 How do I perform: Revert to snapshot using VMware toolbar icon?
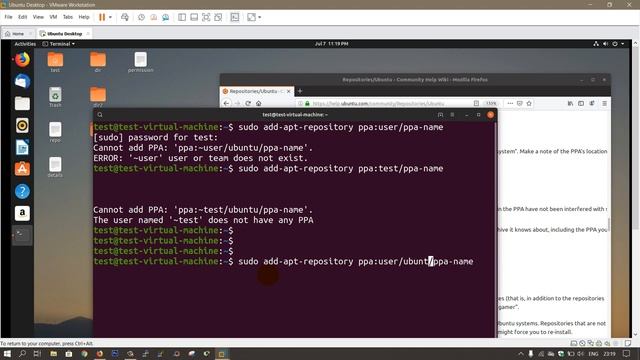[153, 17]
